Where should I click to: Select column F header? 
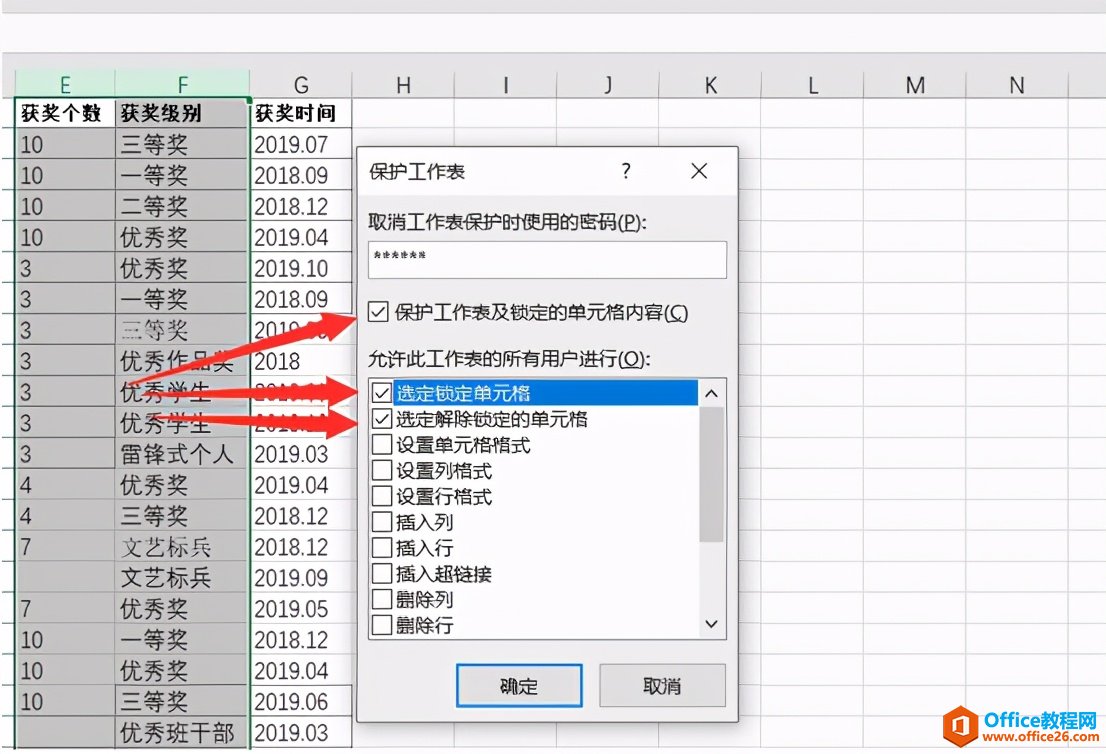pyautogui.click(x=182, y=84)
